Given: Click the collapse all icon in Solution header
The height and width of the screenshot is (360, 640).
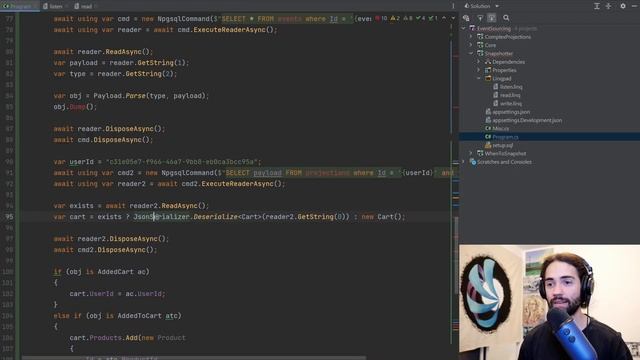Looking at the screenshot, I should (x=609, y=6).
